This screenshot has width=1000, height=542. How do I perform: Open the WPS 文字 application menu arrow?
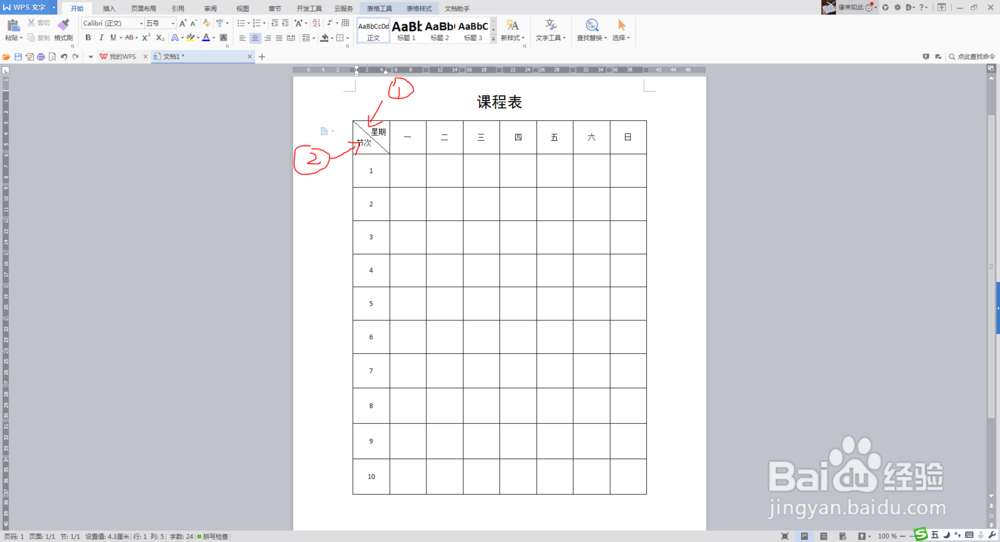pyautogui.click(x=54, y=8)
